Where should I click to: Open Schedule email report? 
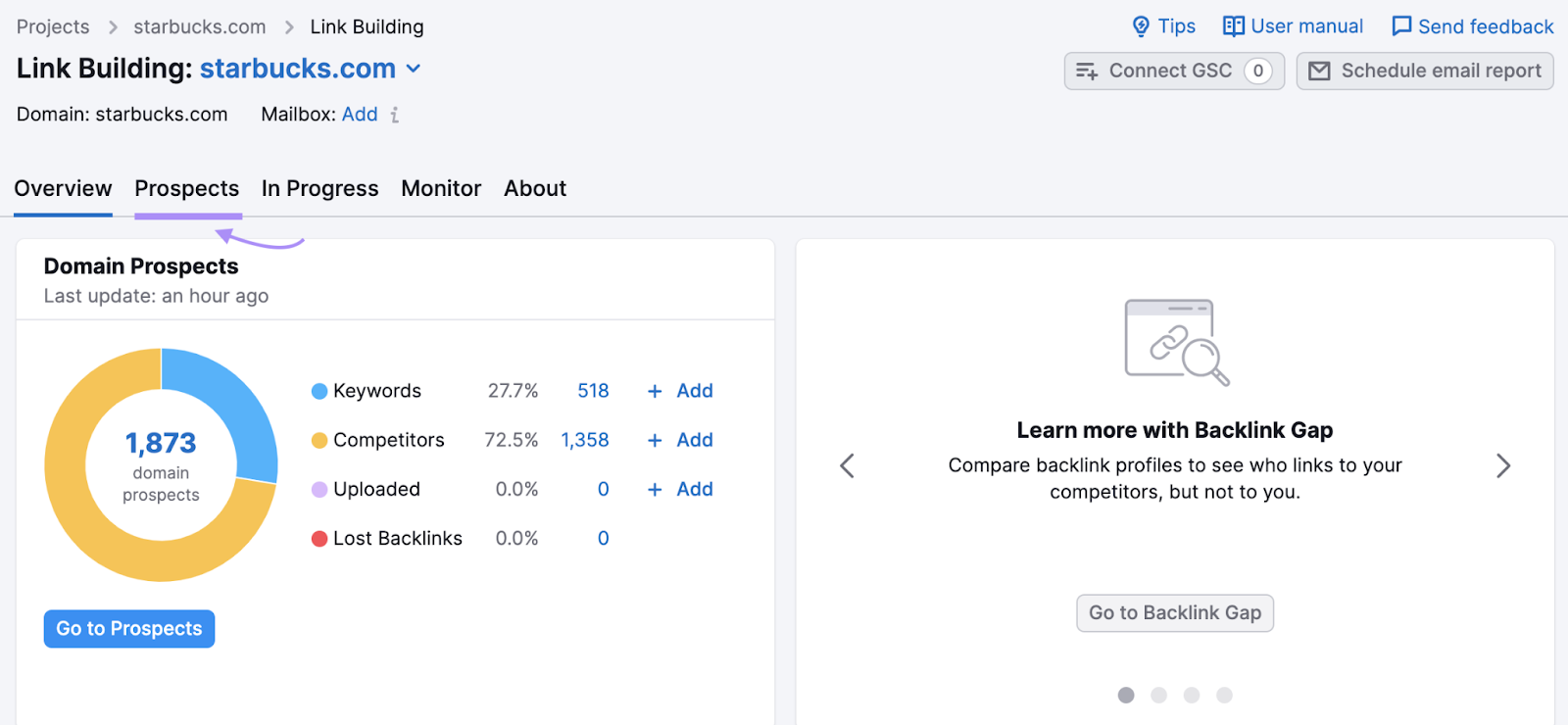[1424, 71]
